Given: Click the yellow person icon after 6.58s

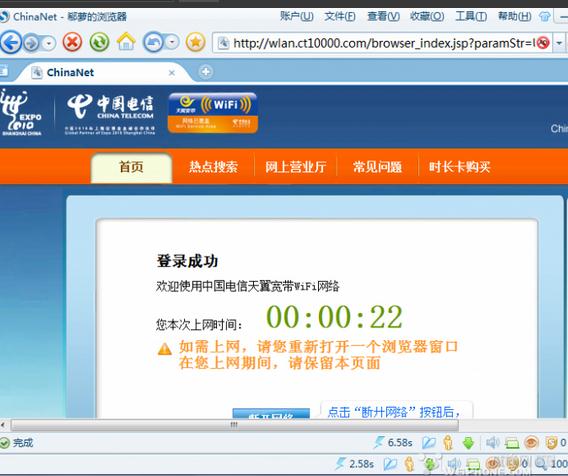Looking at the screenshot, I should [448, 443].
